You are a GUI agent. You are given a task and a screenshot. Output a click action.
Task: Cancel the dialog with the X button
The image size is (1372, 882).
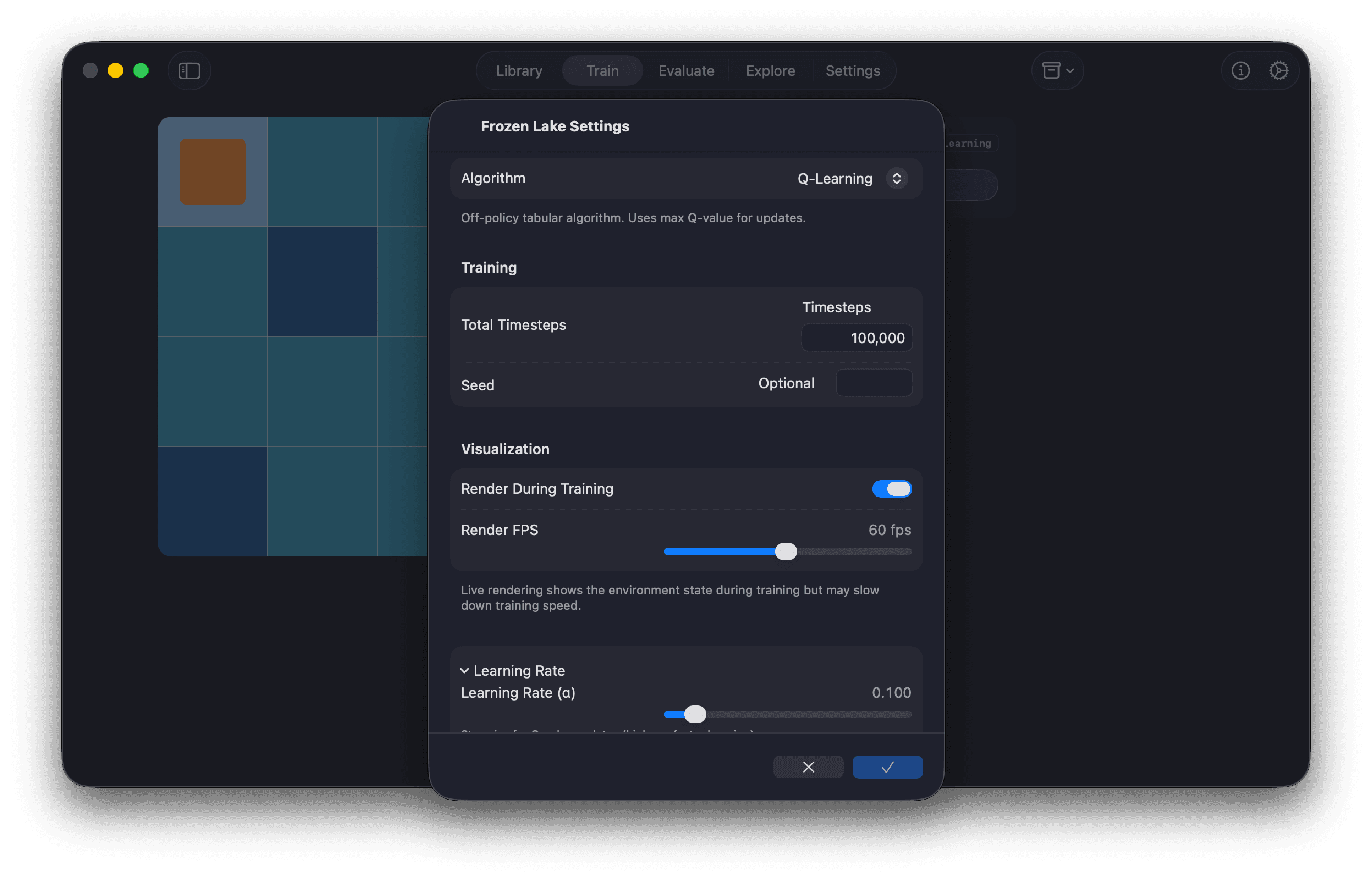(808, 767)
